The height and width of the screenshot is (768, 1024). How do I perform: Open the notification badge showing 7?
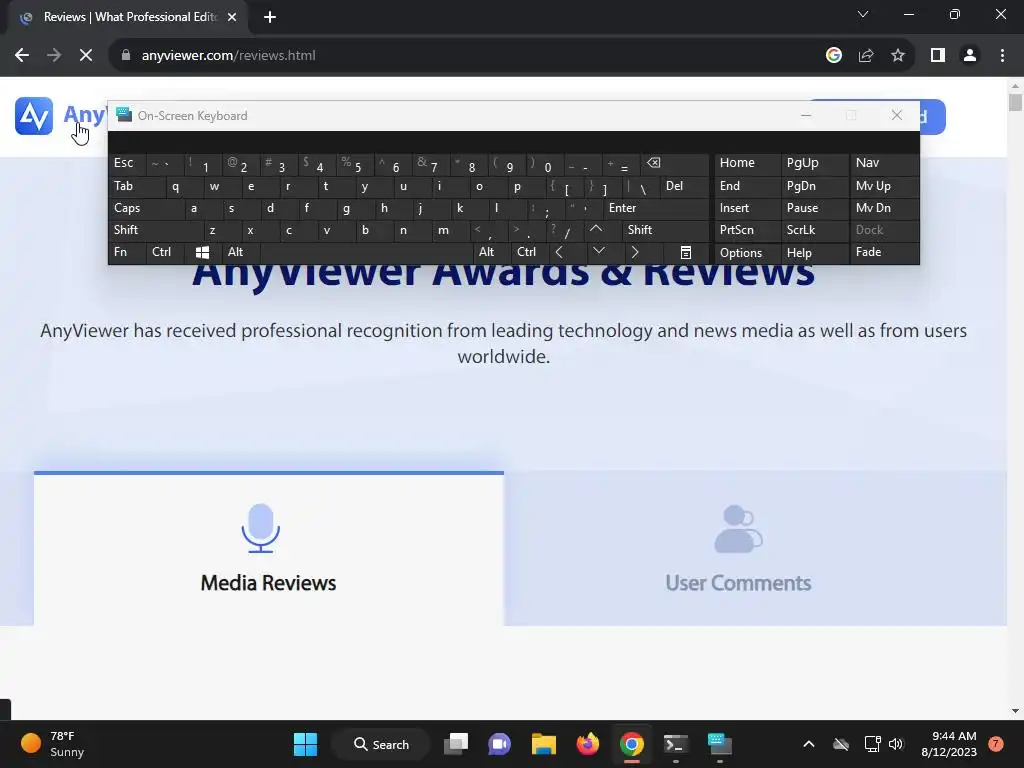pyautogui.click(x=996, y=744)
